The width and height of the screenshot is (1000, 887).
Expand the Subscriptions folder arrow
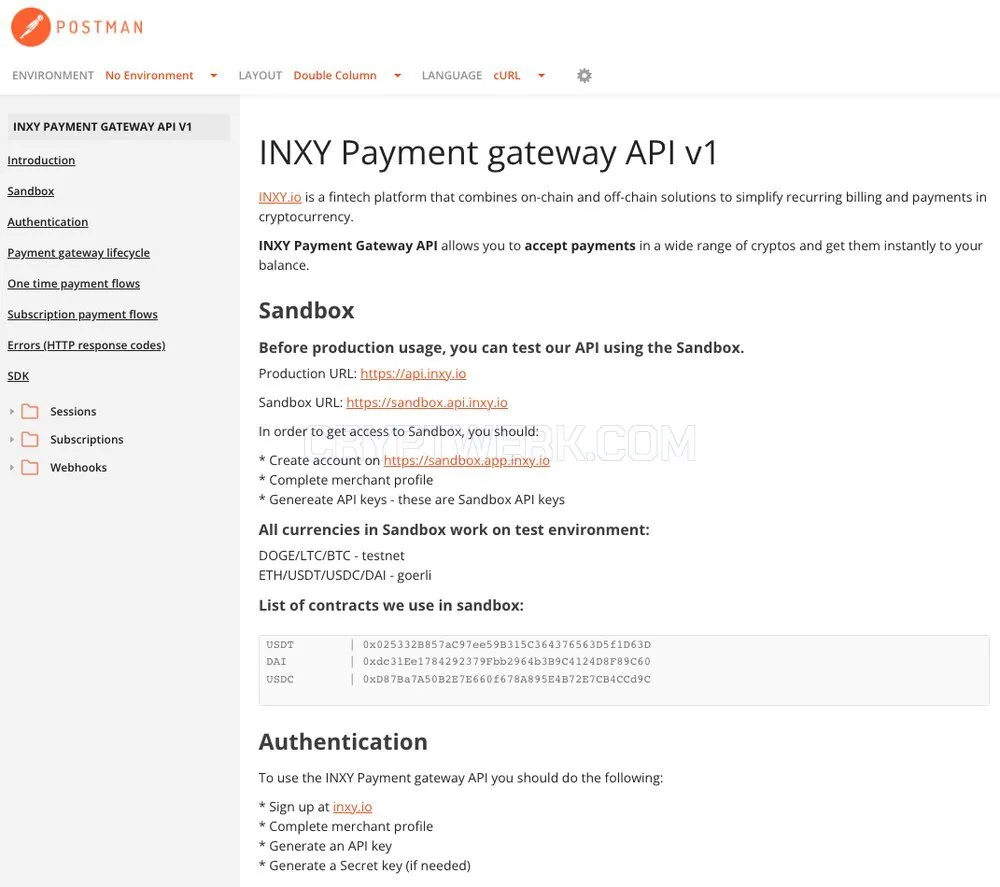tap(11, 439)
